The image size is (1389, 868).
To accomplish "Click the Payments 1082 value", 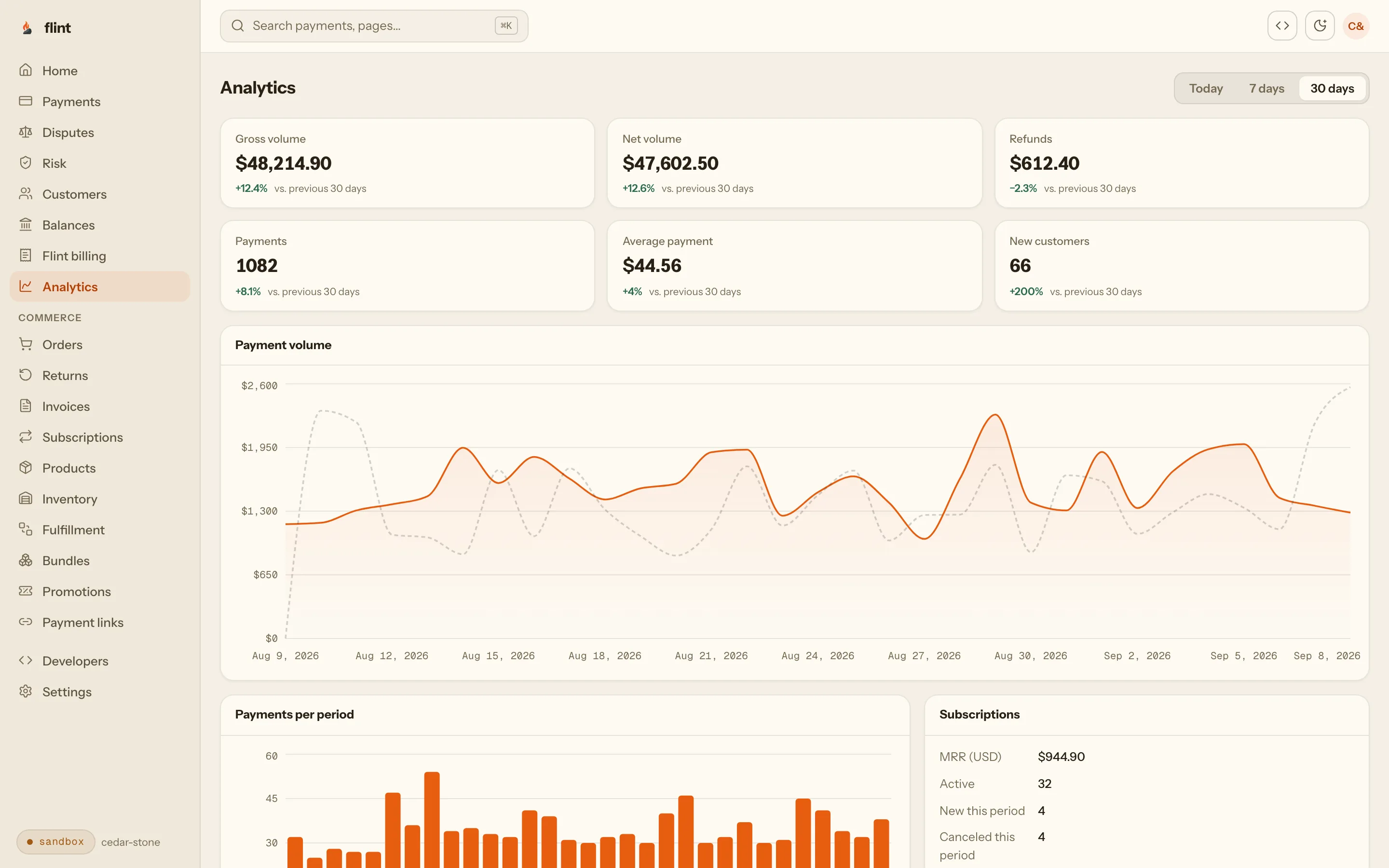I will point(256,266).
